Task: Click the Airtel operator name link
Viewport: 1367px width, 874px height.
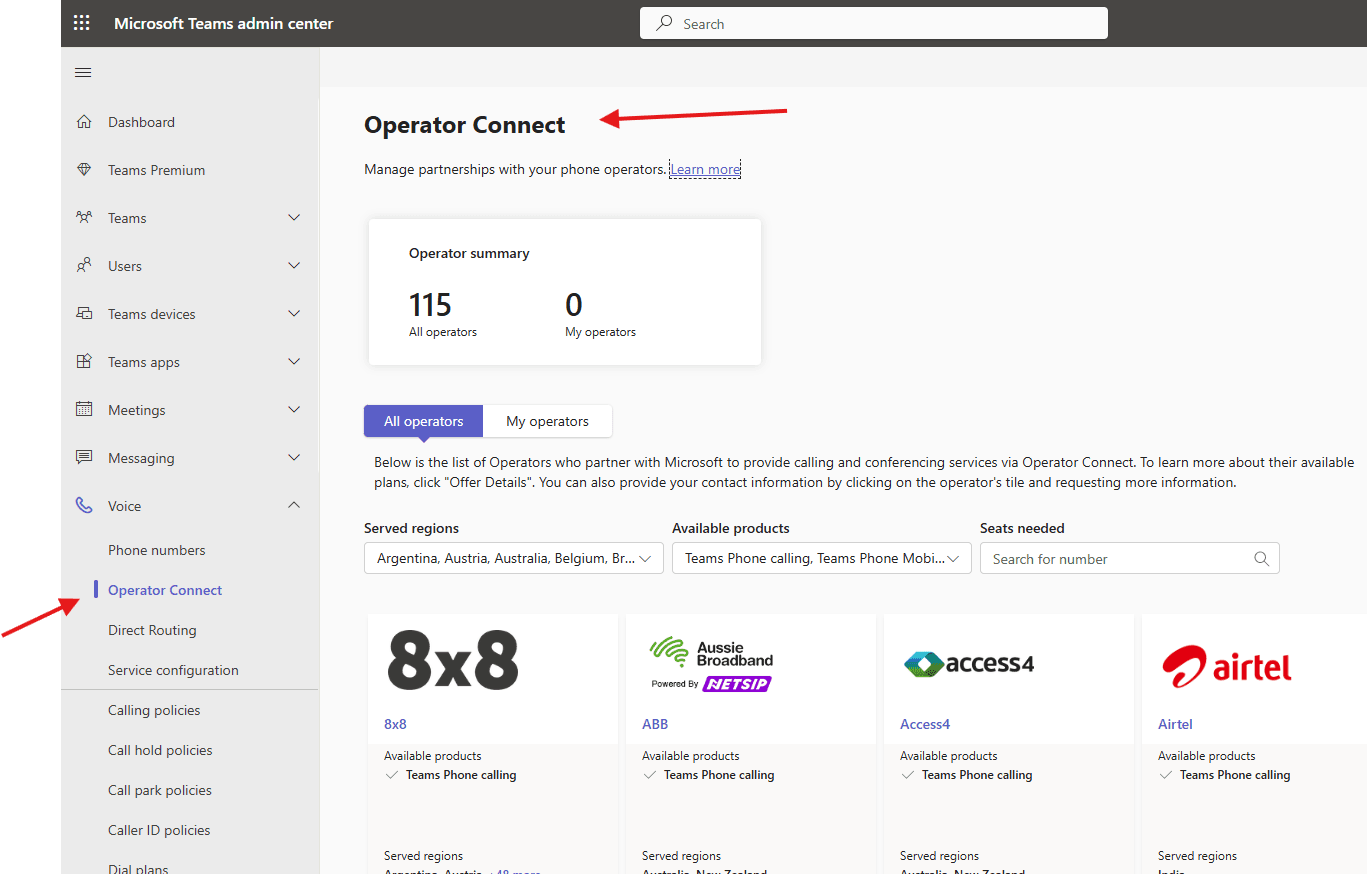Action: 1175,723
